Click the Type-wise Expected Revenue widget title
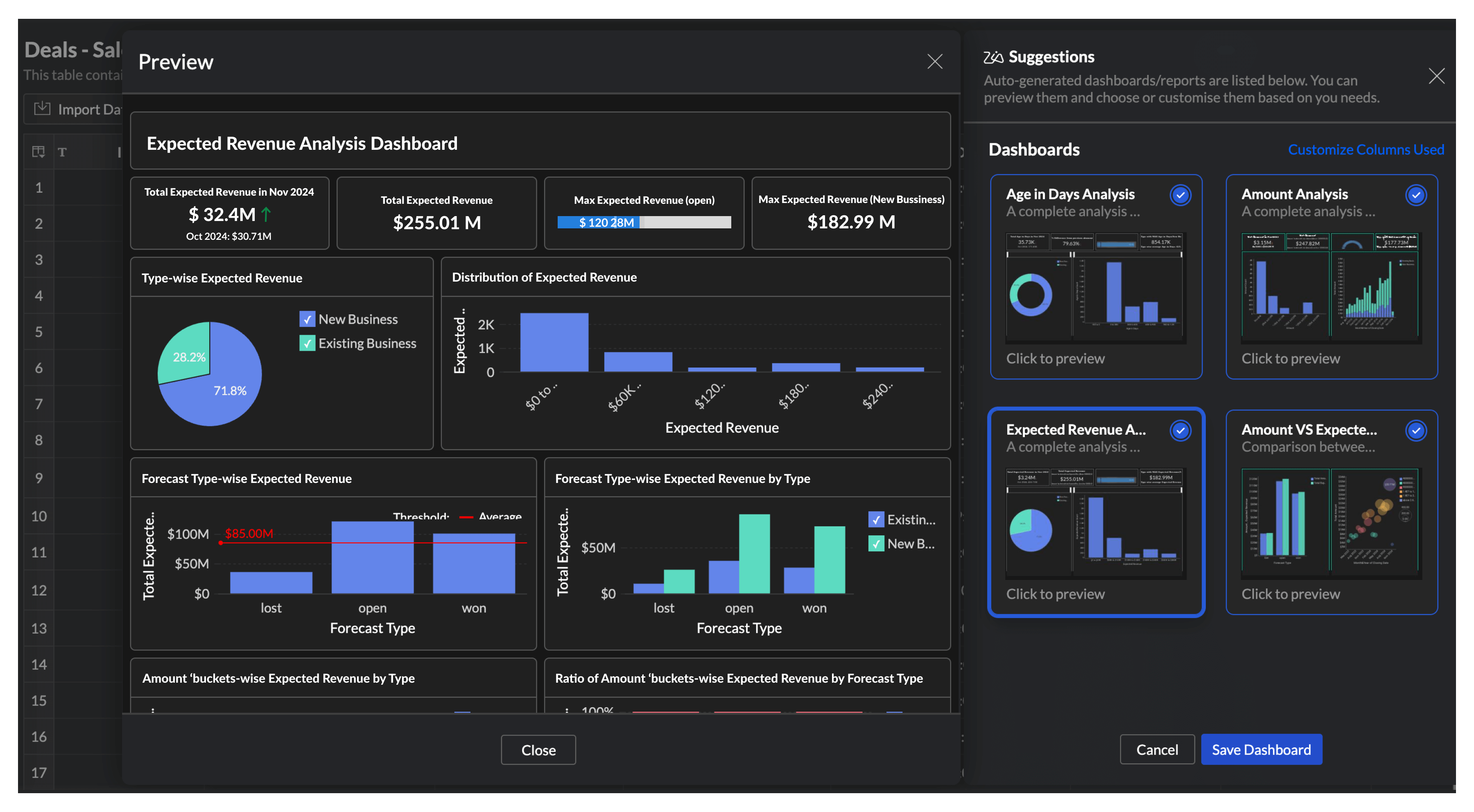Image resolution: width=1474 pixels, height=812 pixels. (x=222, y=278)
